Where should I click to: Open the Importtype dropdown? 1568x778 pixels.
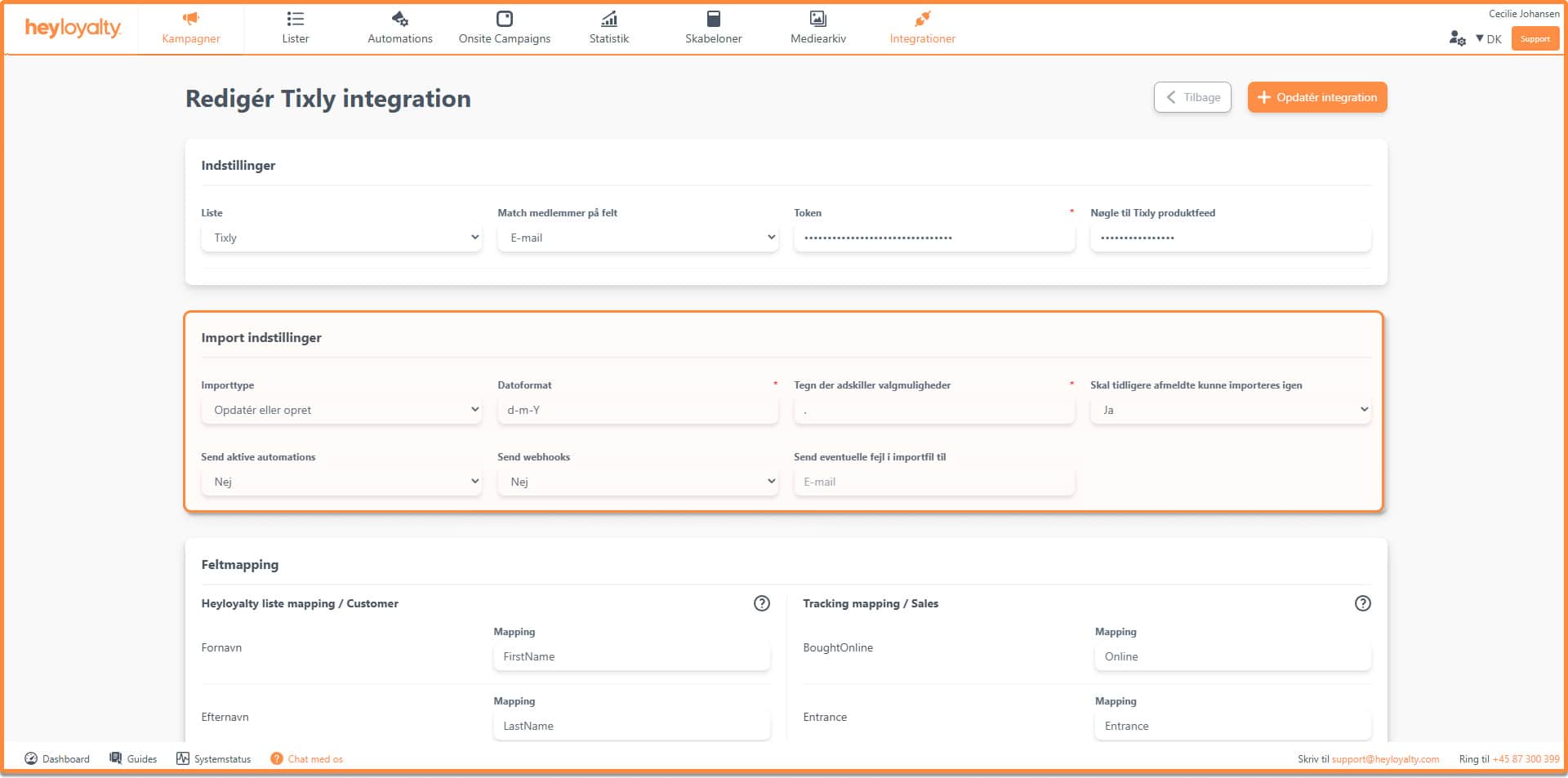point(341,410)
